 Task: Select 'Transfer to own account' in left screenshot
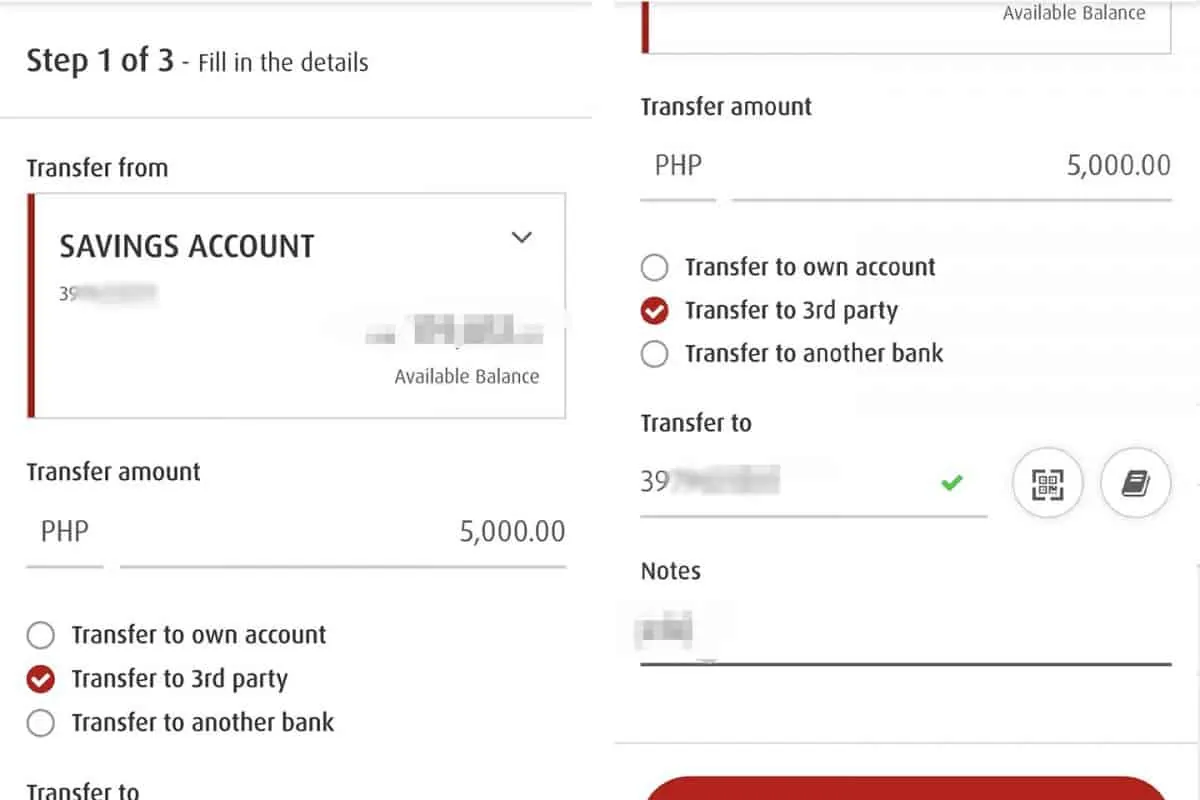point(41,635)
